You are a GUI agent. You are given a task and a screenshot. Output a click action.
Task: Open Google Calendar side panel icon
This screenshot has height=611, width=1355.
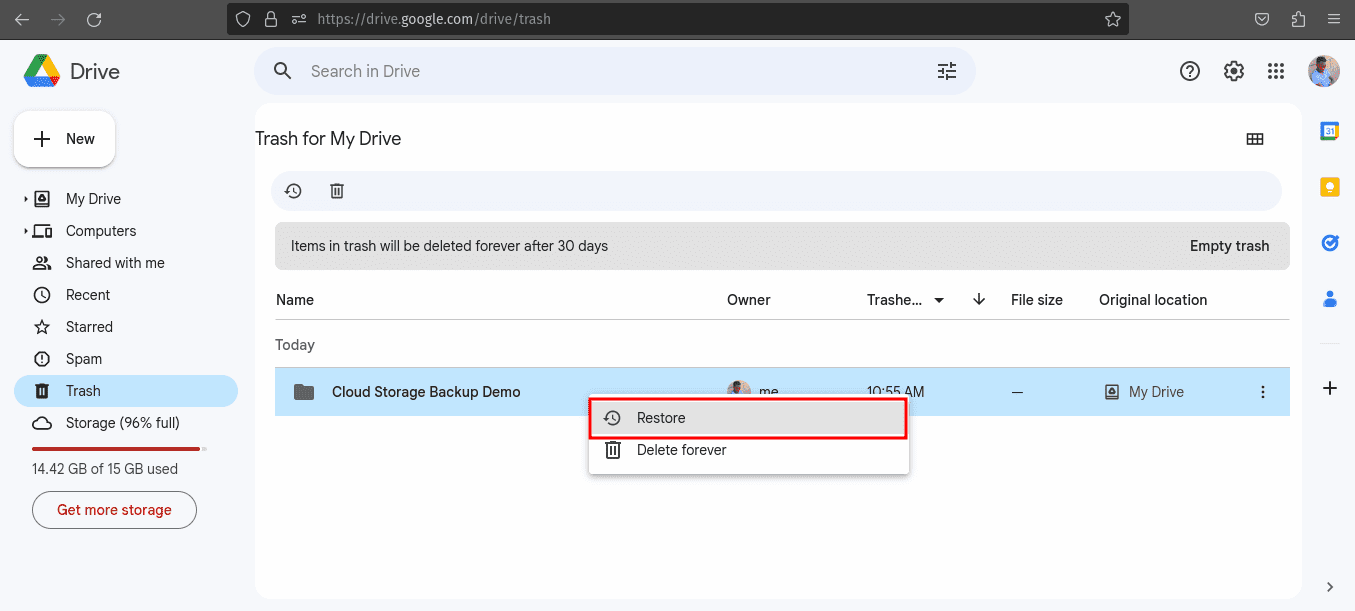click(x=1329, y=131)
